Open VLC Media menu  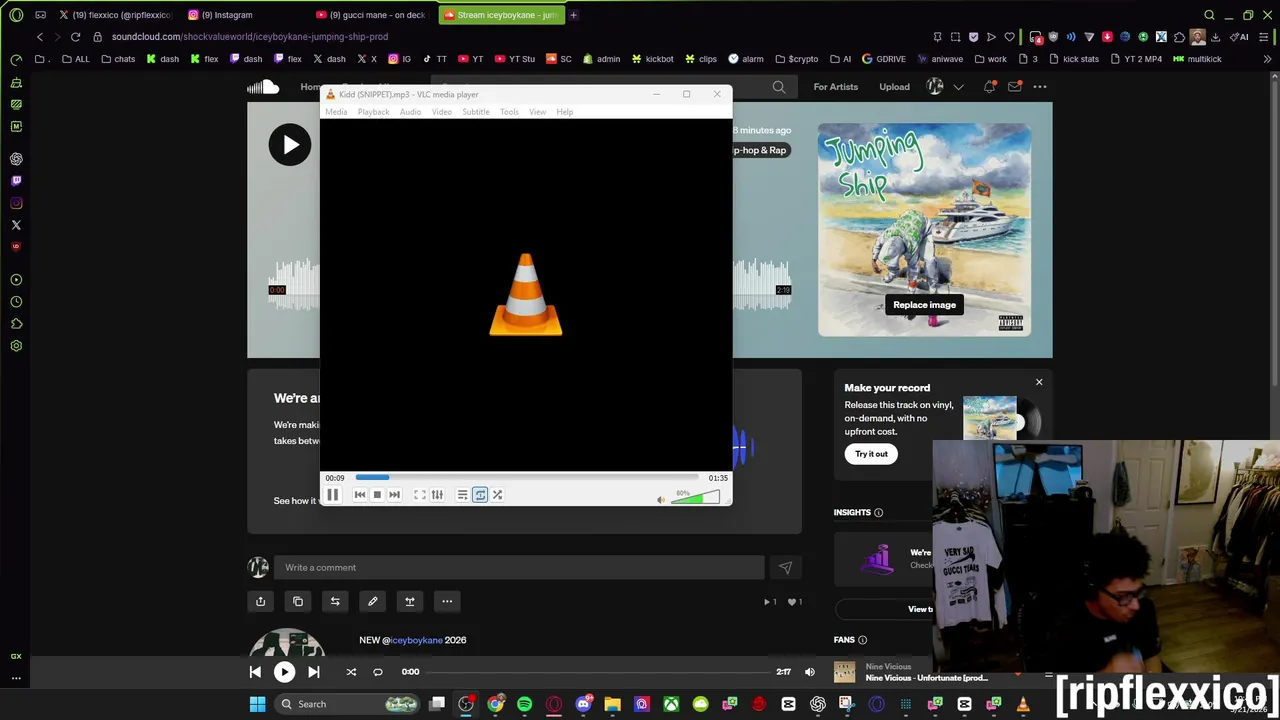click(336, 112)
